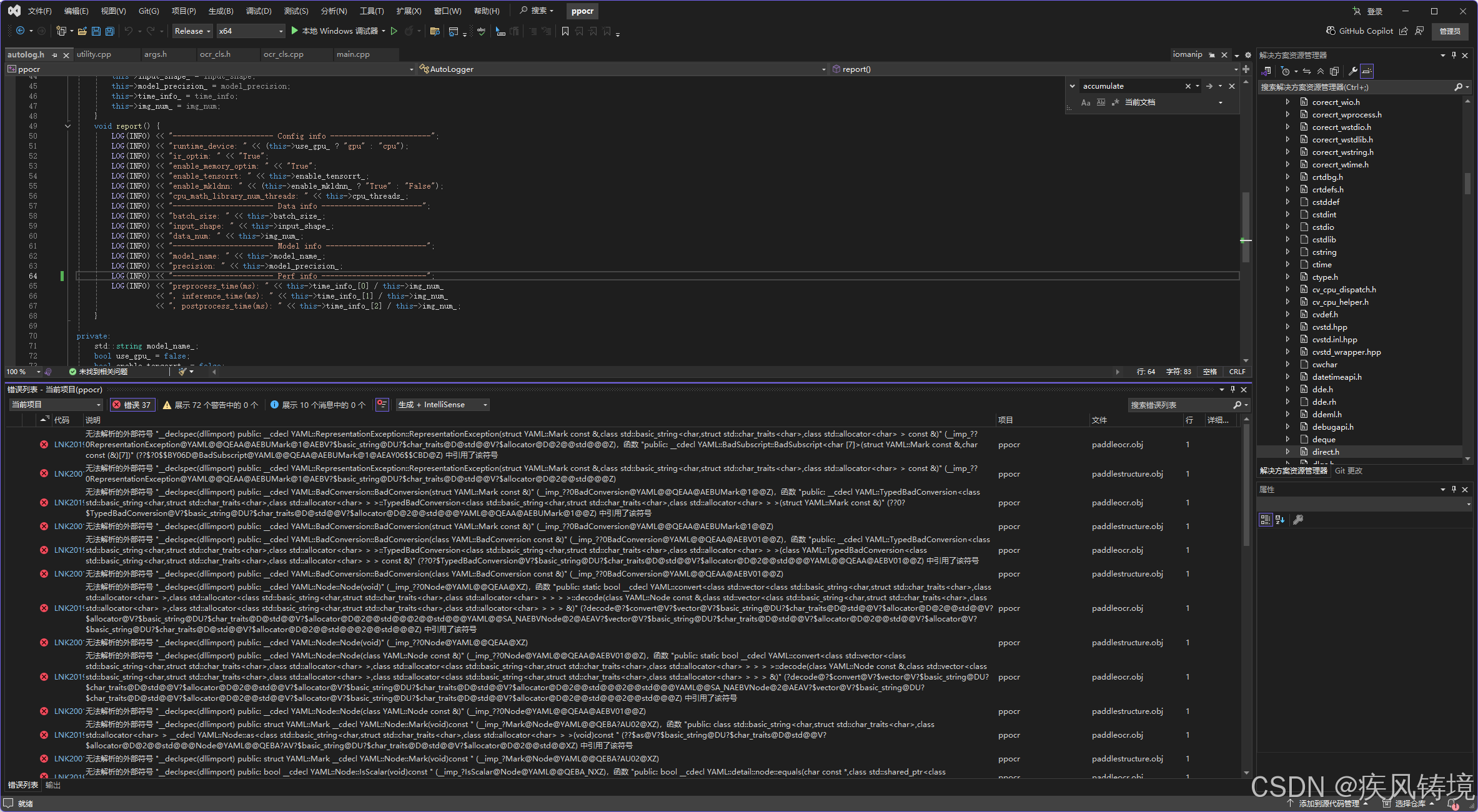
Task: Open the 生成 + IntelliSense dropdown
Action: tap(442, 405)
